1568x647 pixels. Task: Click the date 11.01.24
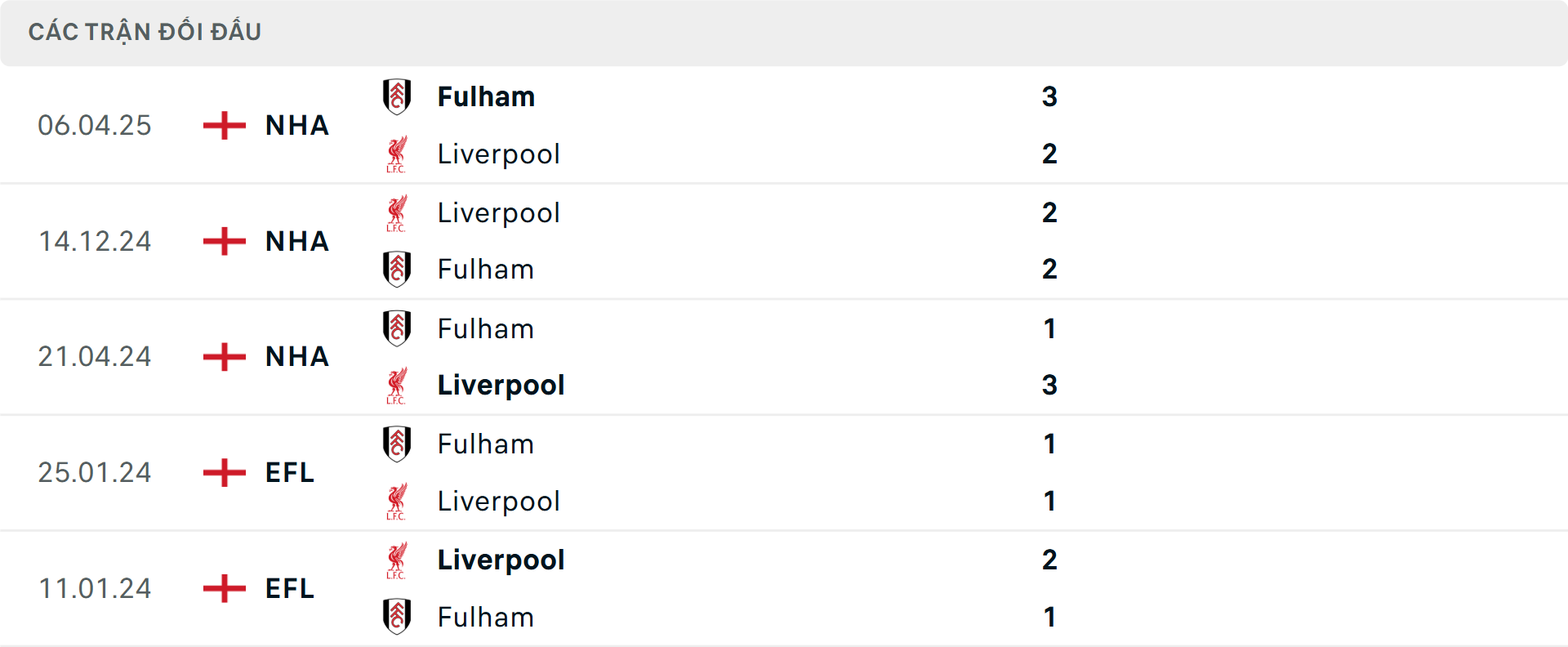coord(95,588)
